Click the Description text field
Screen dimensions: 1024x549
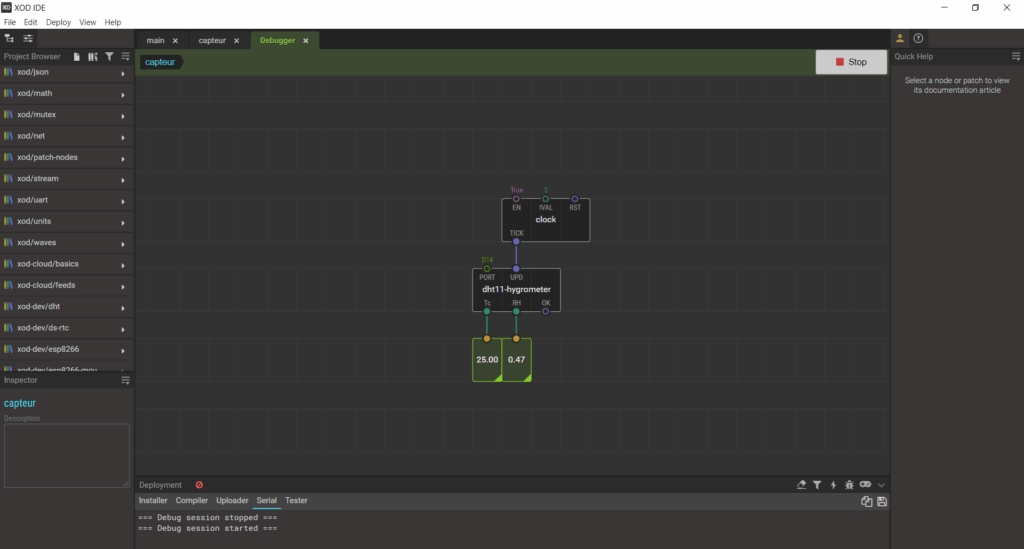pos(67,456)
